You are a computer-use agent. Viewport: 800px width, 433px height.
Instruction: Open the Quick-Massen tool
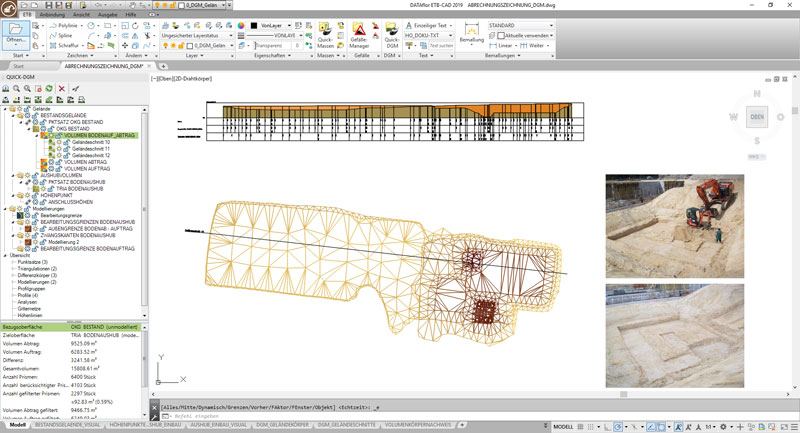pos(325,35)
